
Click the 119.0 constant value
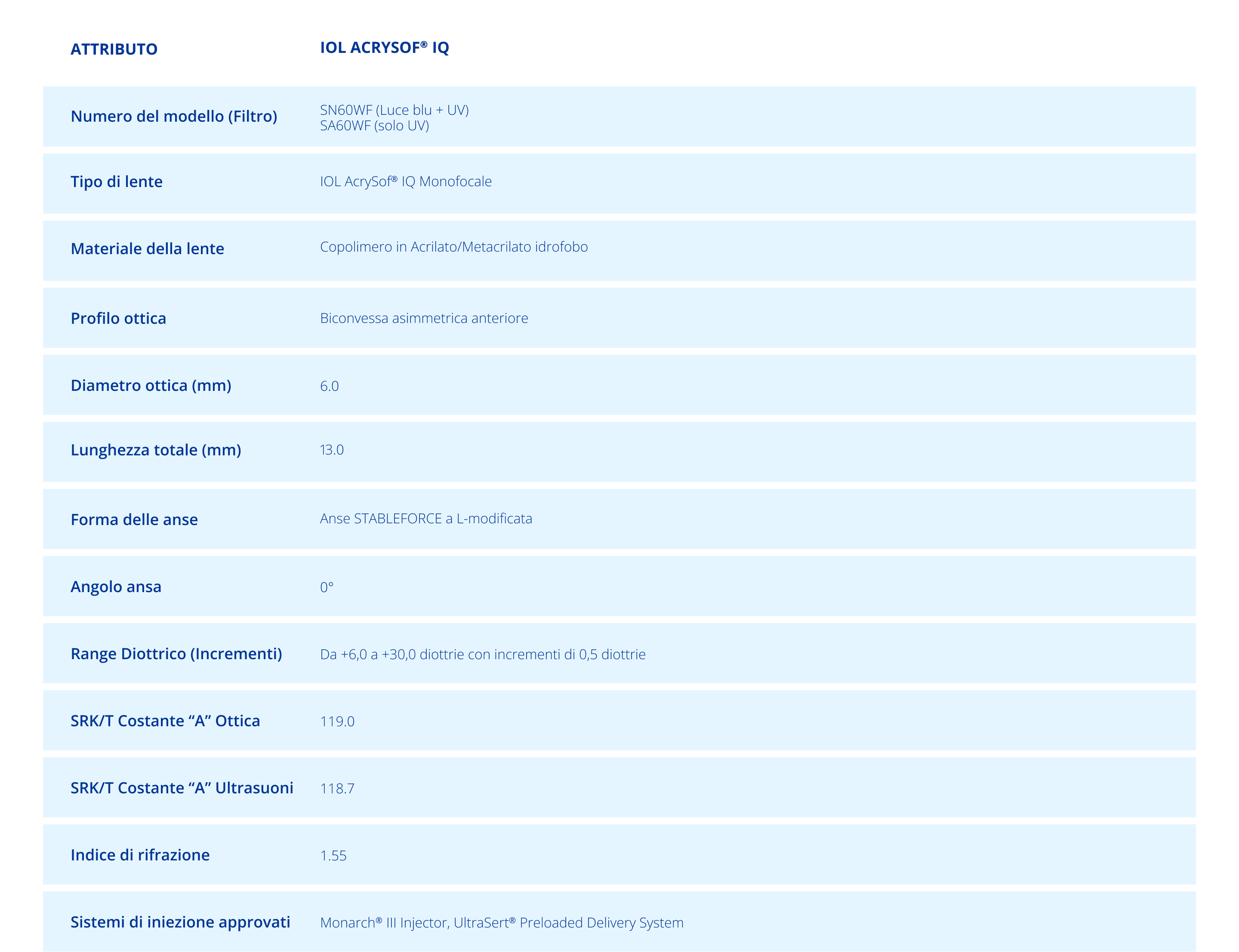pyautogui.click(x=337, y=722)
